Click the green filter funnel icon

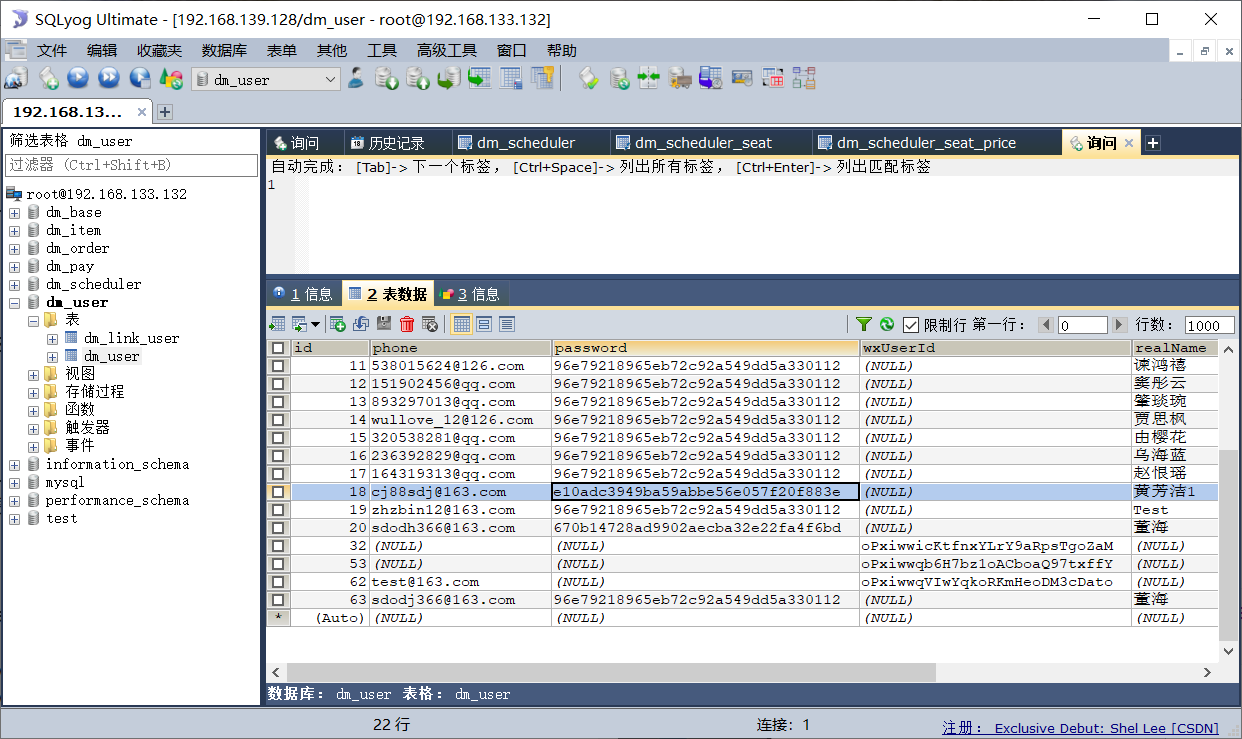(864, 324)
